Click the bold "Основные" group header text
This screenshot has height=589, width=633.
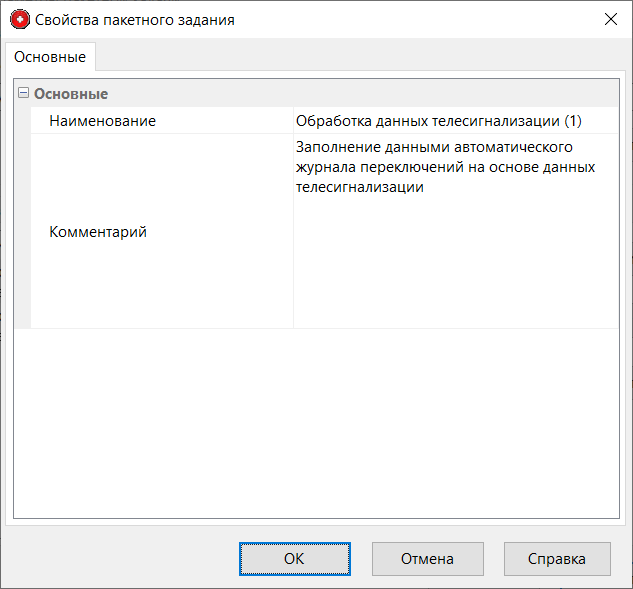point(71,94)
